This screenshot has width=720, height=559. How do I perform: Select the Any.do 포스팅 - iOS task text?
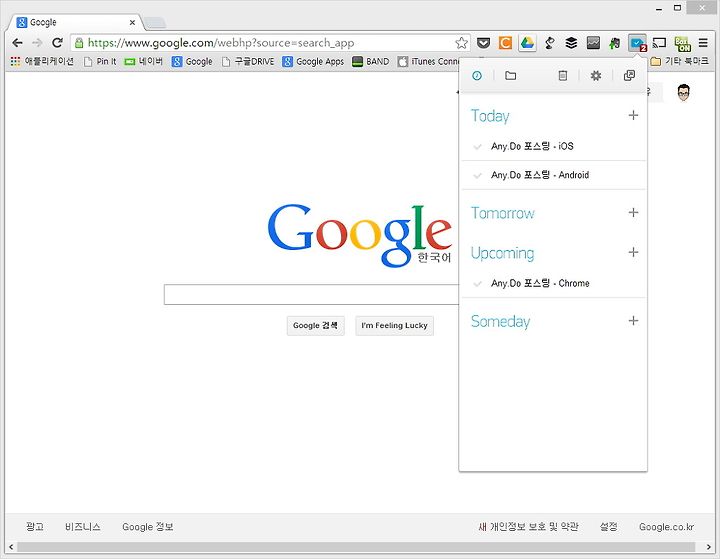point(532,146)
